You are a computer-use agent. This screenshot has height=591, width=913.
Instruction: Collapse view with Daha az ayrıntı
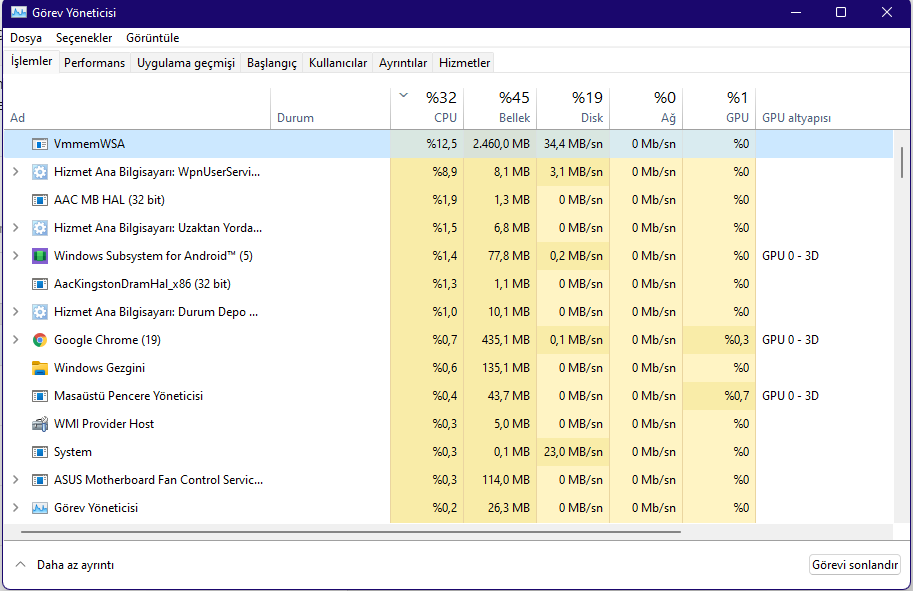65,565
